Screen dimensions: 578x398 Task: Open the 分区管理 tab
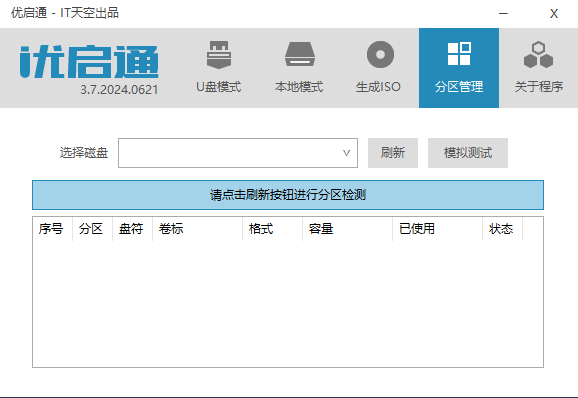(x=459, y=68)
